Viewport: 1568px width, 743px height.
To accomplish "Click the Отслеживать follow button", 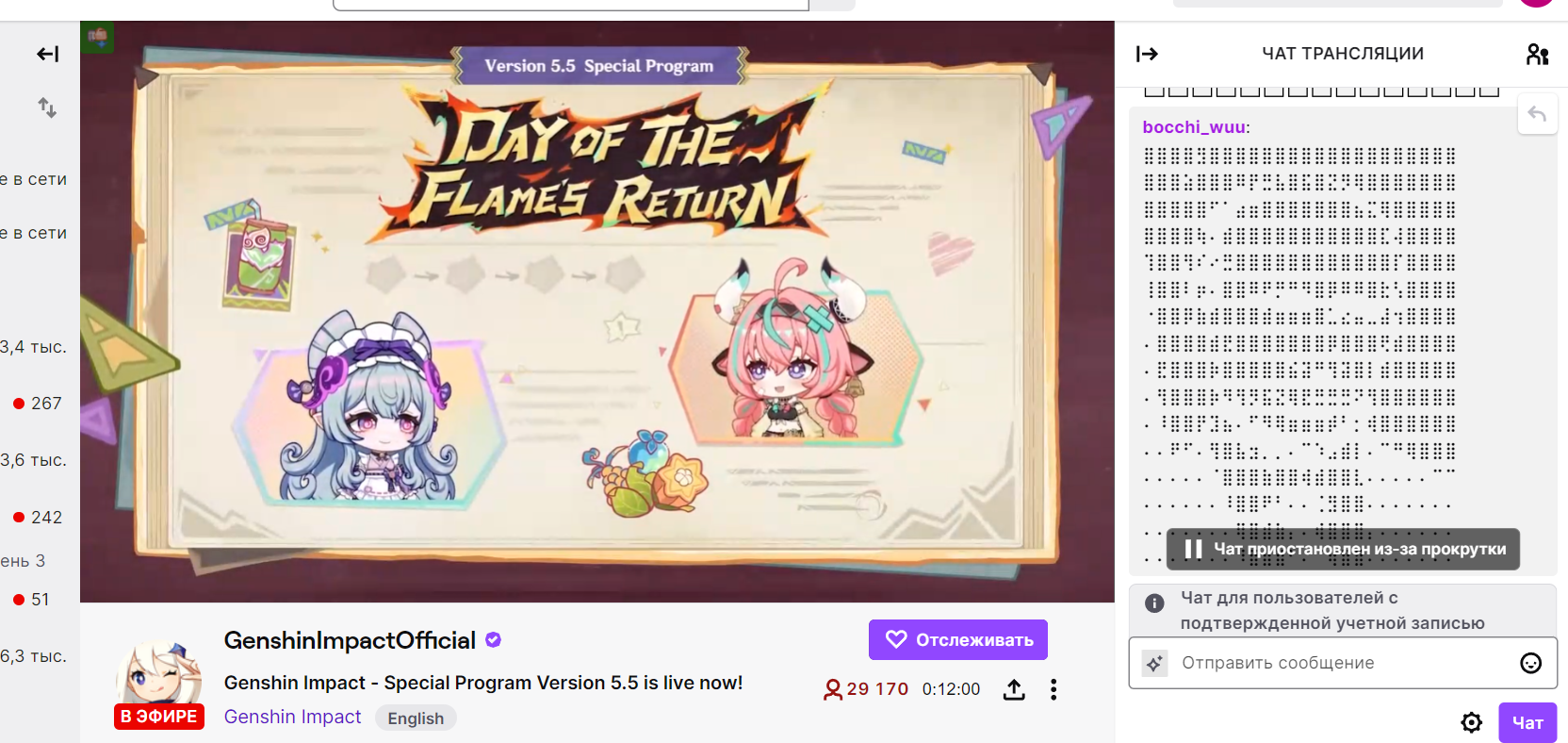I will pos(957,639).
